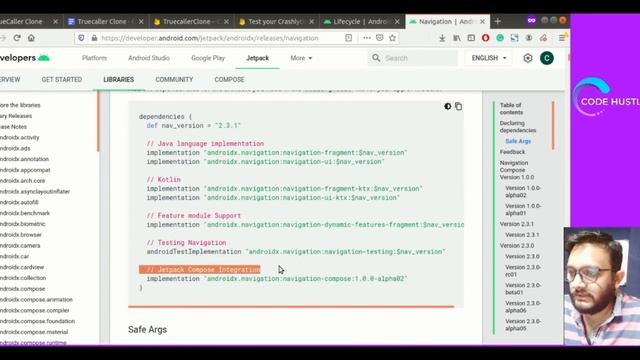Open the red Opera-style extension icon
The height and width of the screenshot is (360, 640).
pyautogui.click(x=485, y=38)
